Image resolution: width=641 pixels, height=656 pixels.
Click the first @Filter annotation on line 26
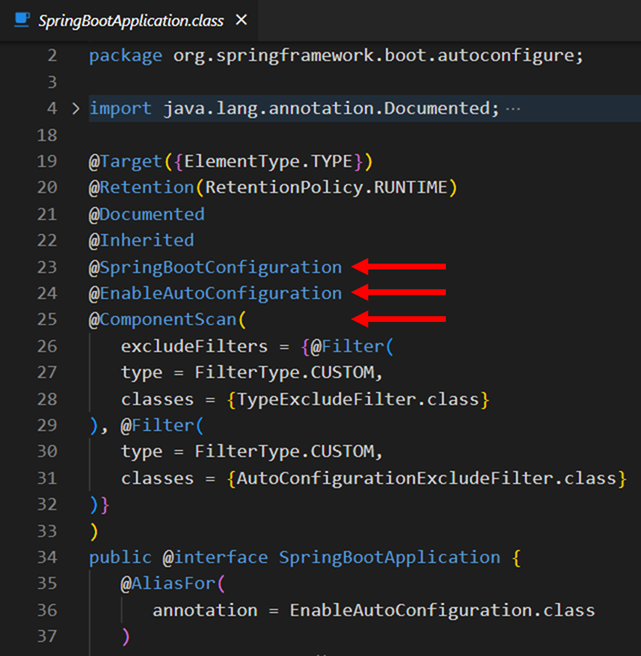point(347,346)
